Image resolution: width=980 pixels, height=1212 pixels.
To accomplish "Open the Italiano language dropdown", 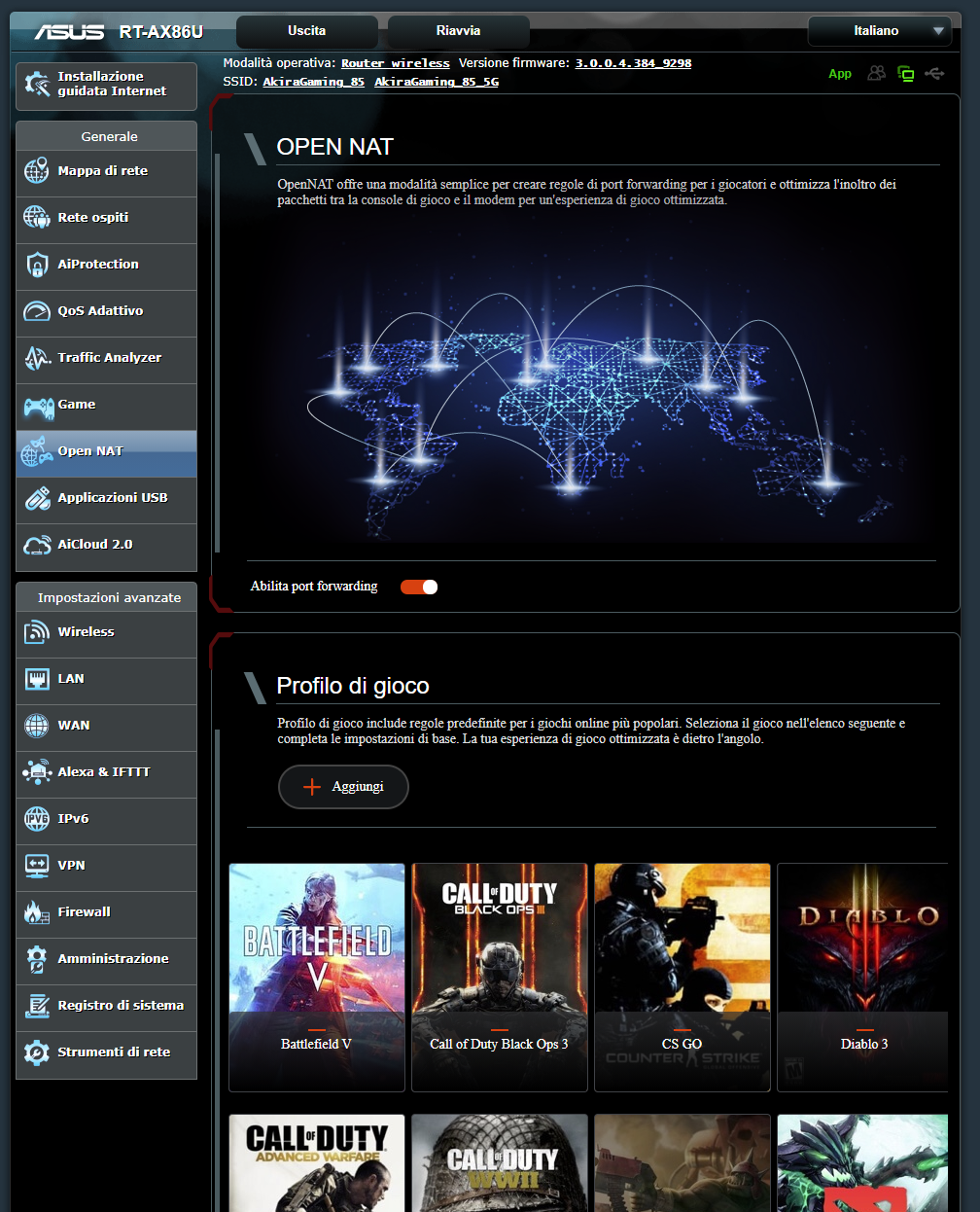I will pyautogui.click(x=880, y=31).
